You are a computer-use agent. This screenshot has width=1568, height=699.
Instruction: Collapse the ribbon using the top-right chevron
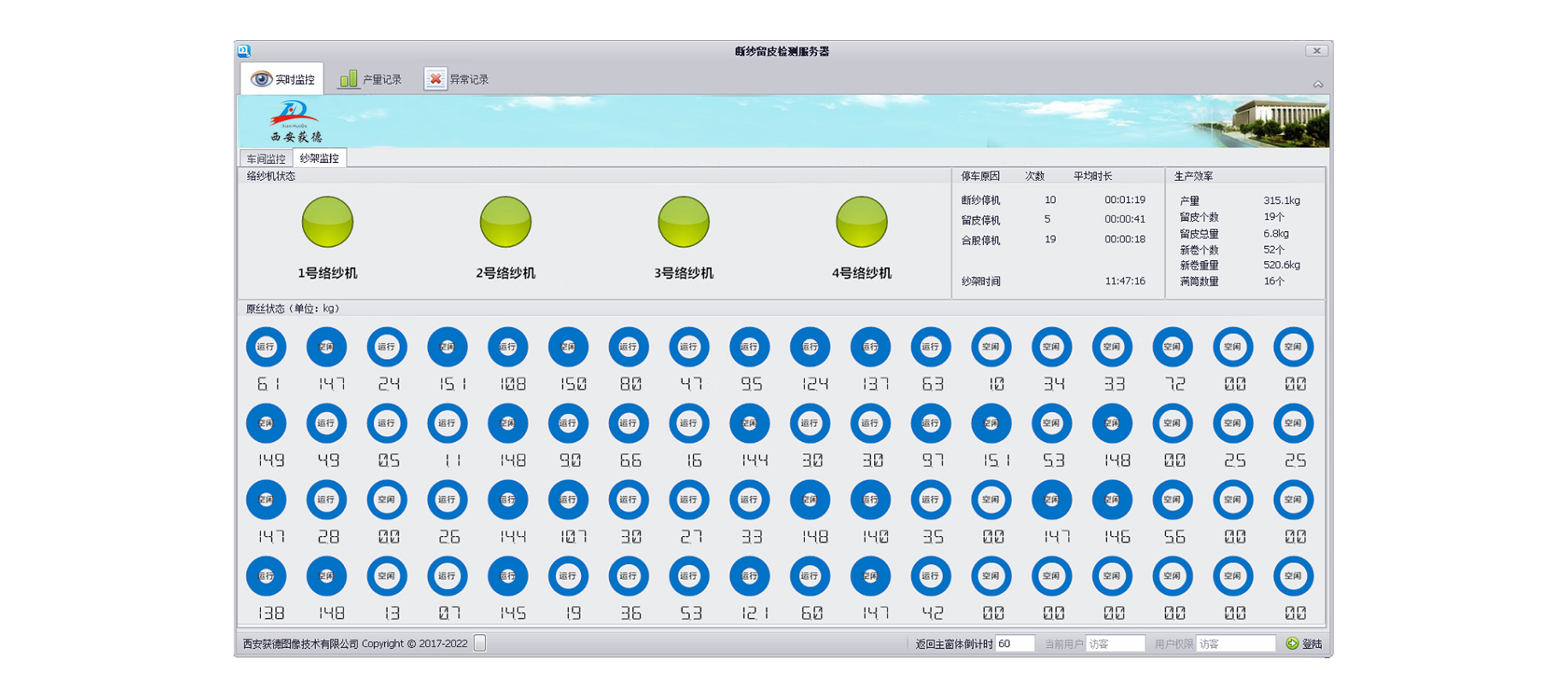click(x=1318, y=84)
